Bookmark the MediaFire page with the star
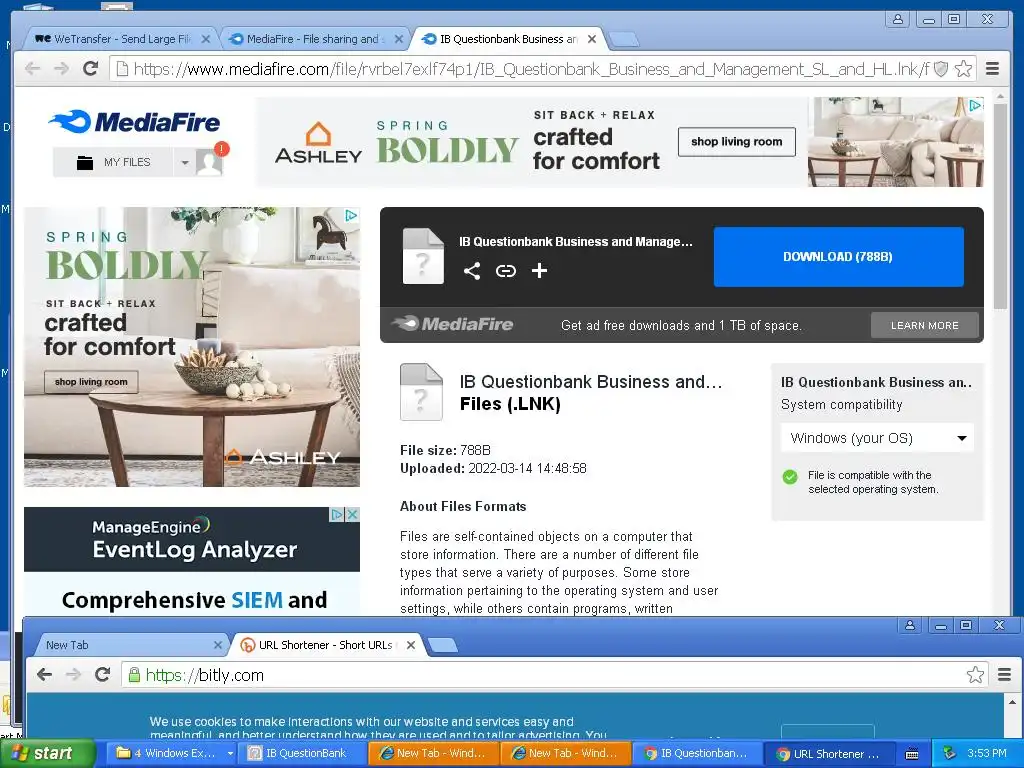Screen dimensions: 1024x768 pyautogui.click(x=963, y=69)
